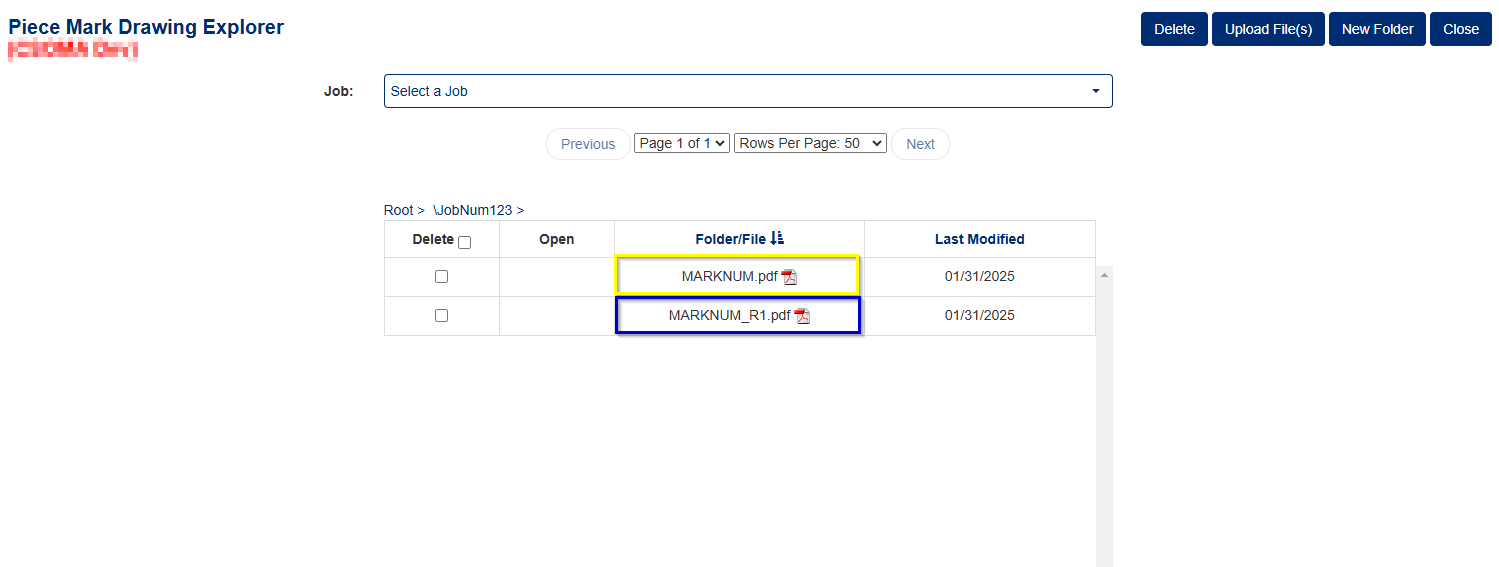Image resolution: width=1499 pixels, height=567 pixels.
Task: Click the PDF icon beside MARKNUM.pdf
Action: 789,277
